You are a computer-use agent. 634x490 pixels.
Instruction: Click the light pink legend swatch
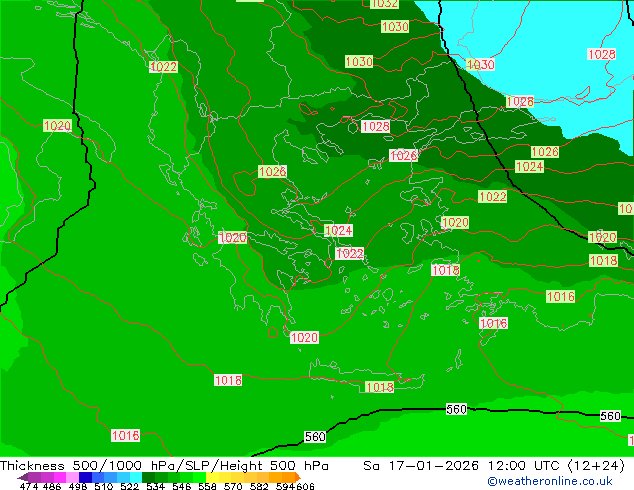pyautogui.click(x=72, y=477)
